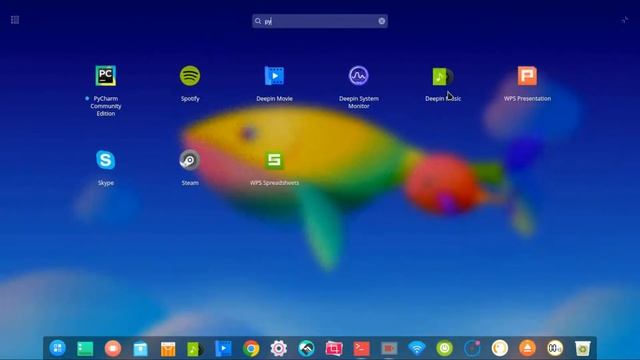Screen dimensions: 640x360
Task: Exit fullscreen launcher via top-right icon
Action: coord(625,20)
